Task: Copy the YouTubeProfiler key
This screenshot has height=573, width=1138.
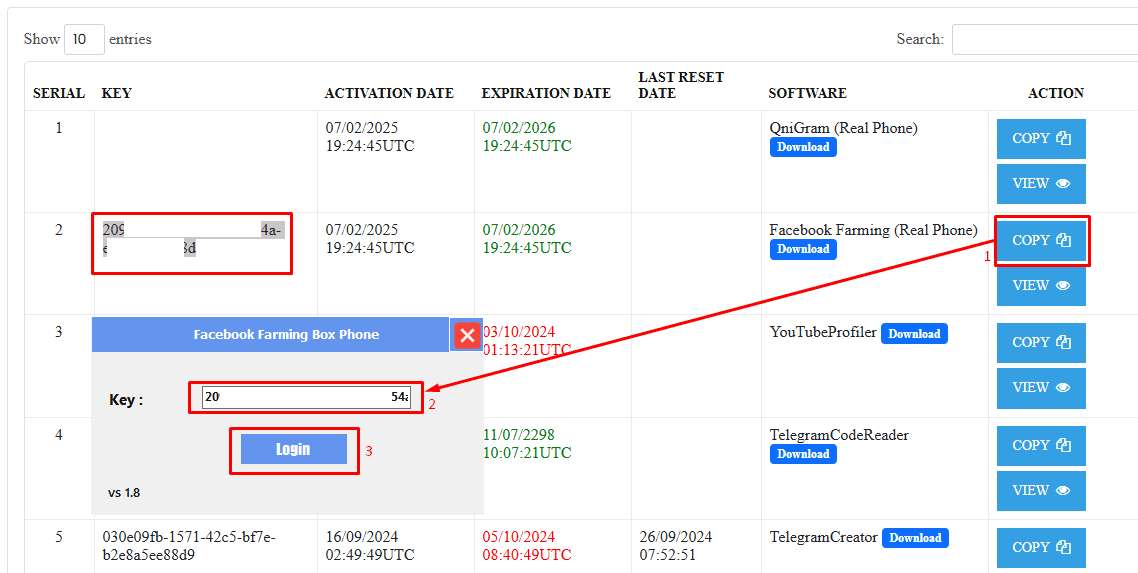Action: [1041, 342]
